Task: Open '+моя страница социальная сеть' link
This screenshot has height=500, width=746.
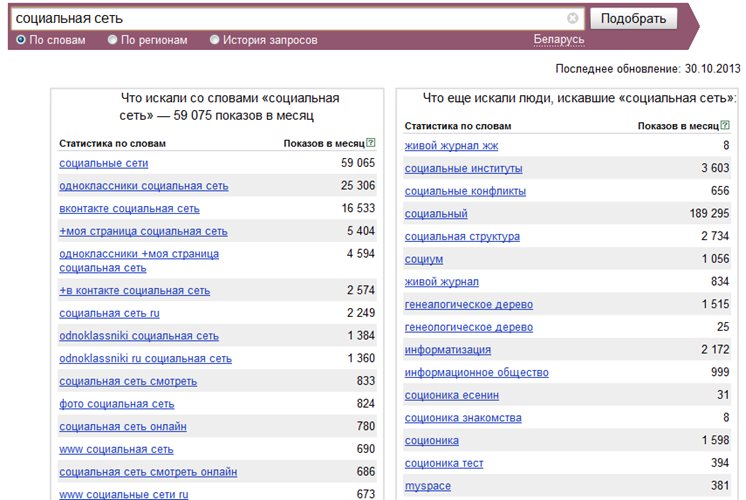Action: click(x=143, y=231)
